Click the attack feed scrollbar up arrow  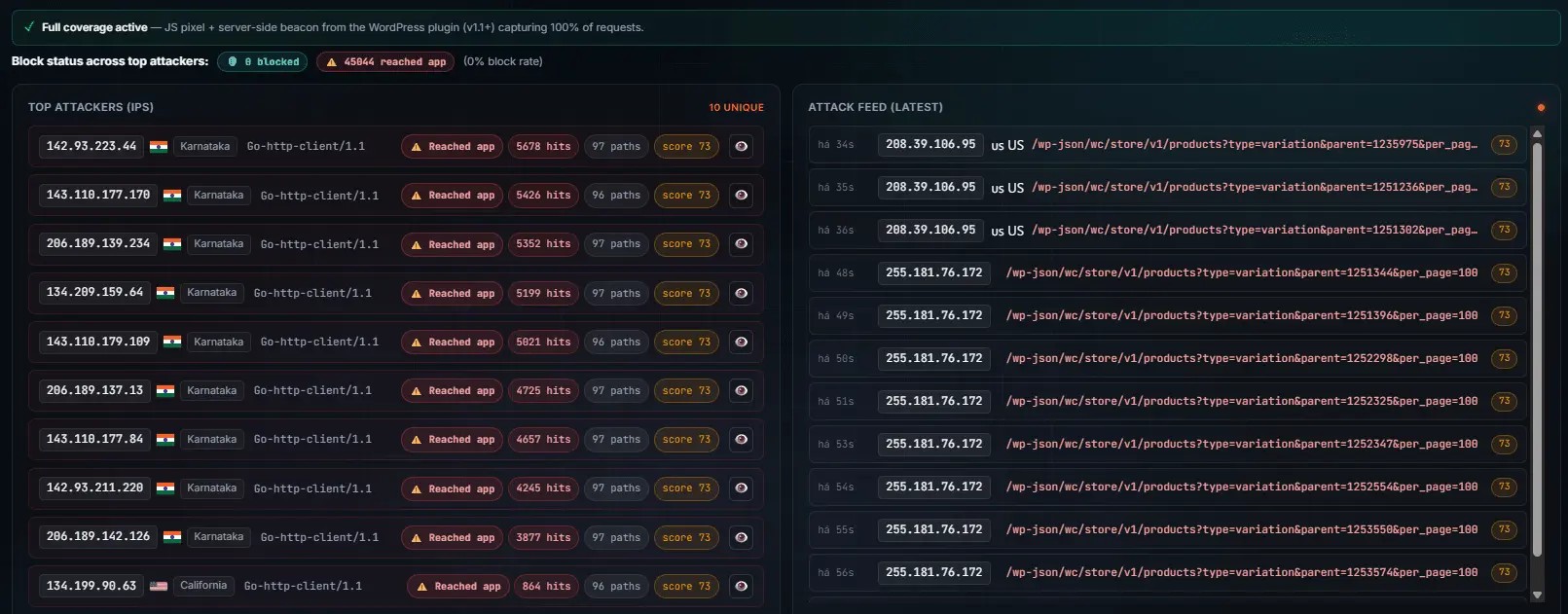coord(1538,134)
